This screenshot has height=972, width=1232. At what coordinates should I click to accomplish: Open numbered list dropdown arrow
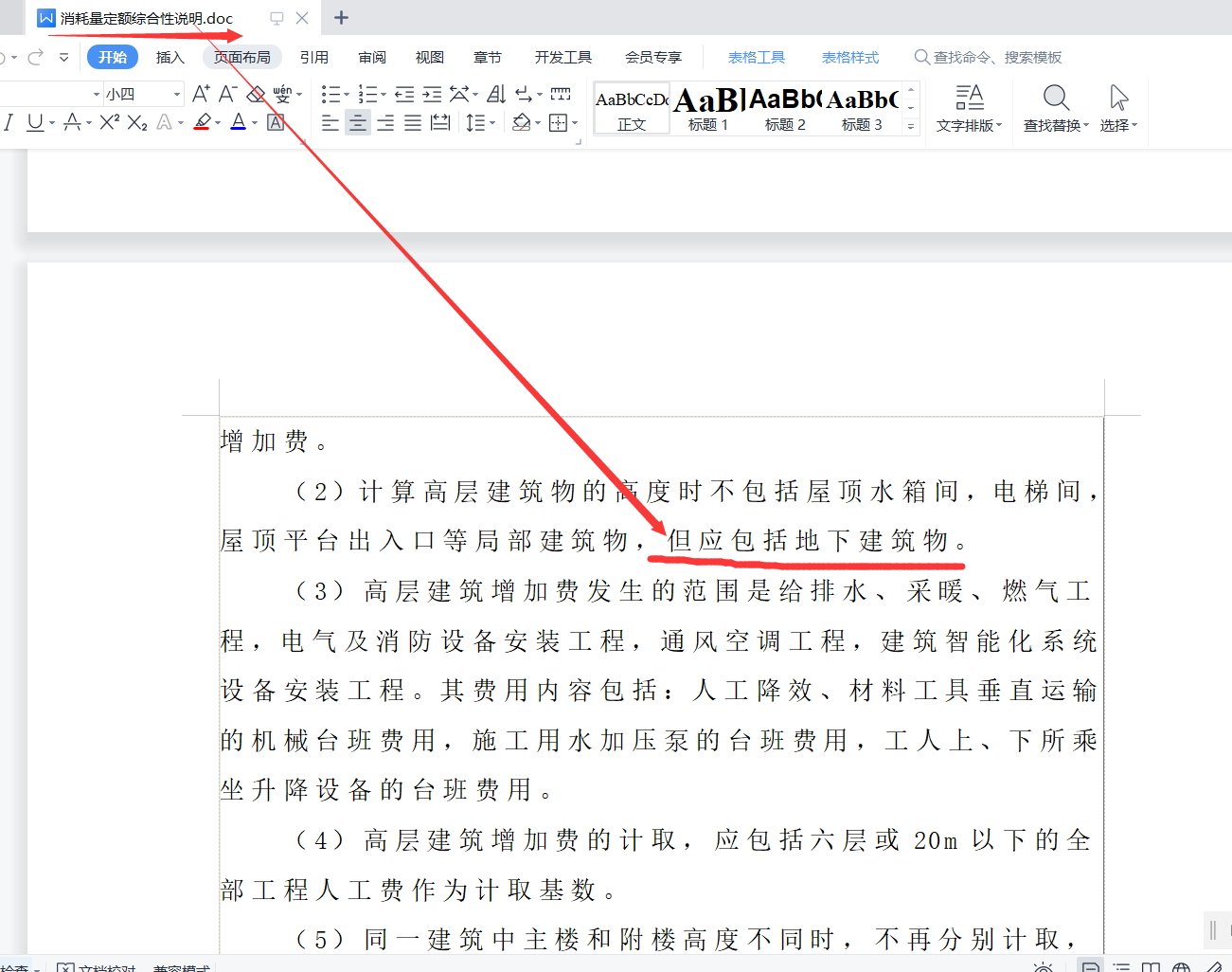coord(384,95)
